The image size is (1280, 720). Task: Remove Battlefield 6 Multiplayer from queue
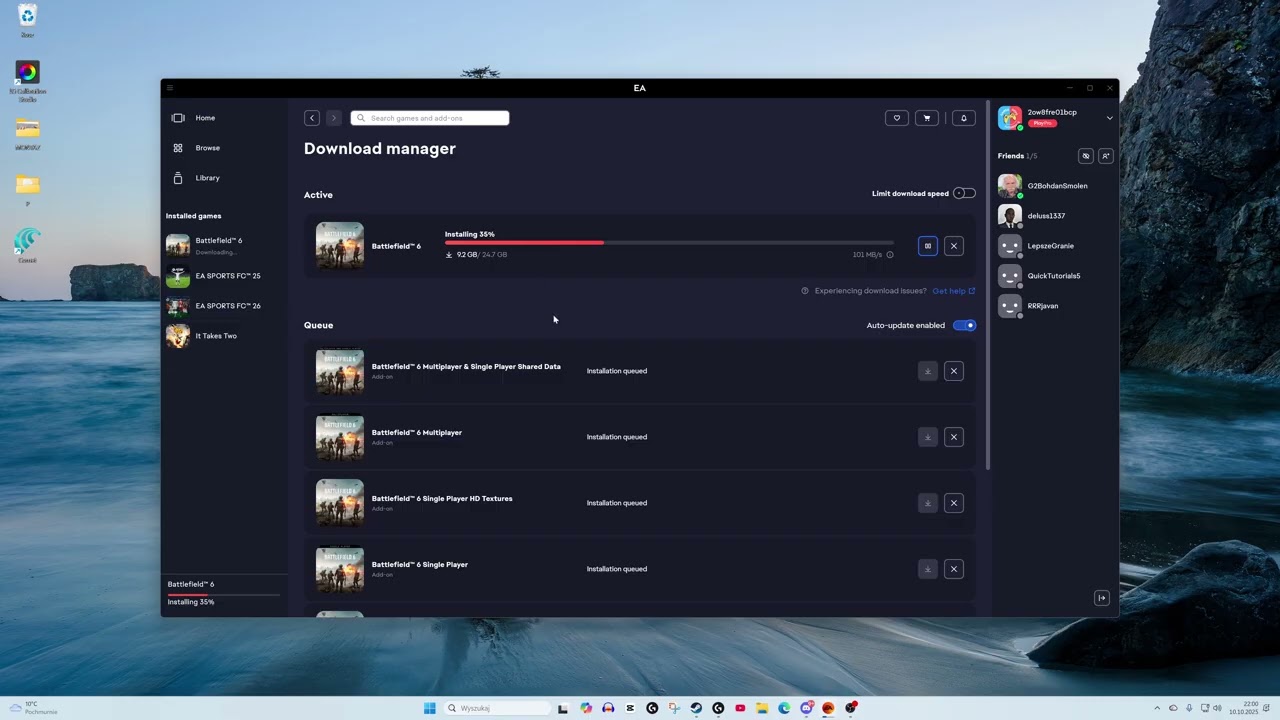click(x=954, y=437)
